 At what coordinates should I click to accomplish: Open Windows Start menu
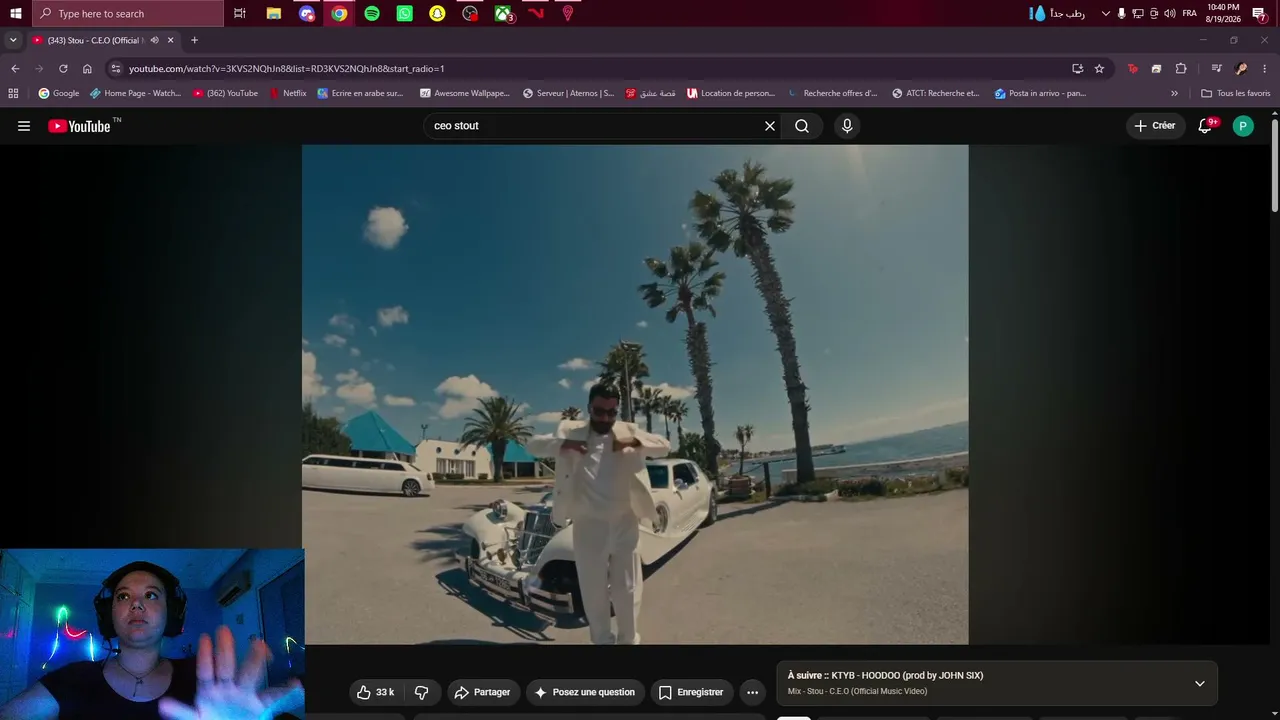(x=15, y=13)
